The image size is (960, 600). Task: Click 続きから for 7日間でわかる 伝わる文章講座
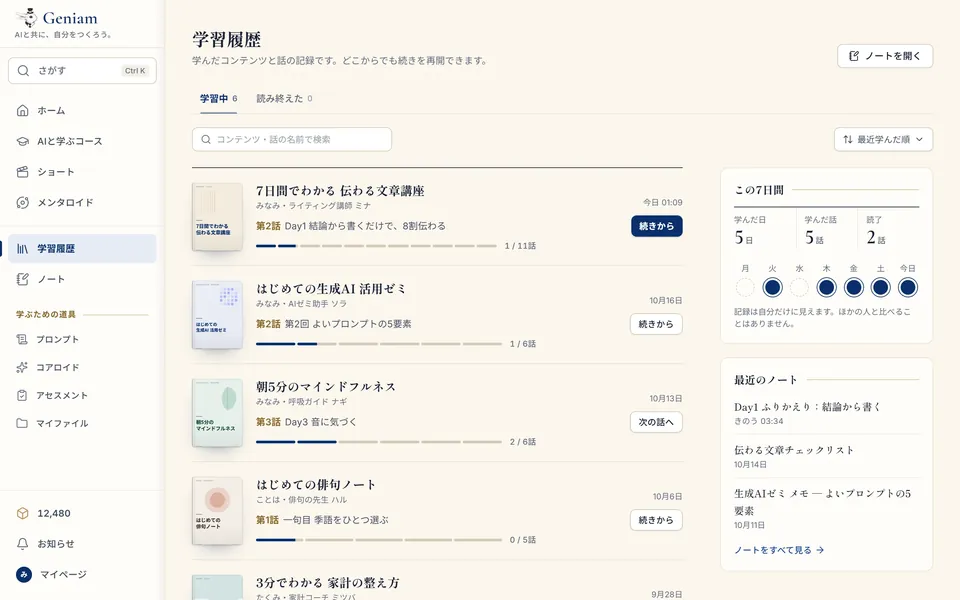[x=656, y=226]
